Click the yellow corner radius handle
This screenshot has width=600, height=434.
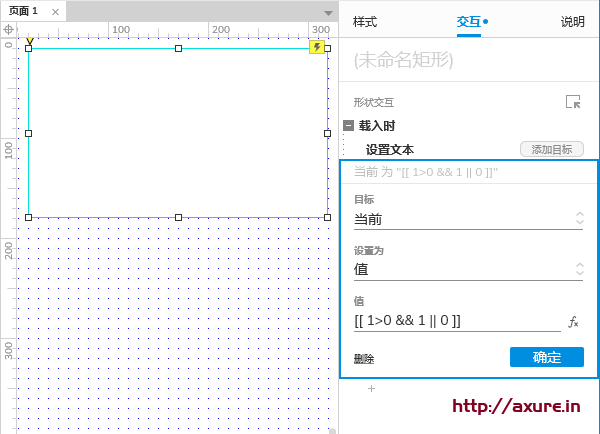[x=30, y=41]
